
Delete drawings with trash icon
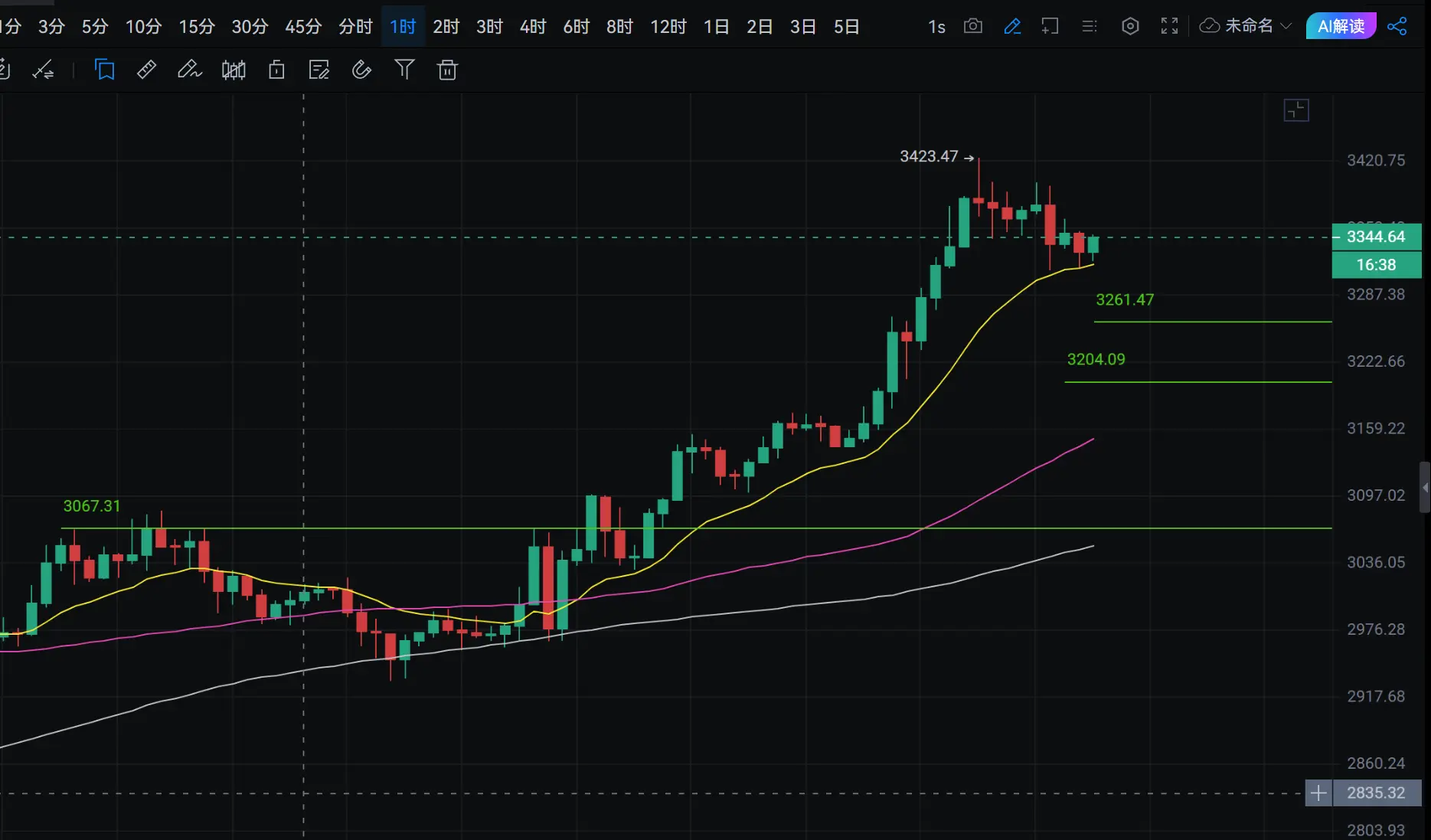tap(447, 70)
